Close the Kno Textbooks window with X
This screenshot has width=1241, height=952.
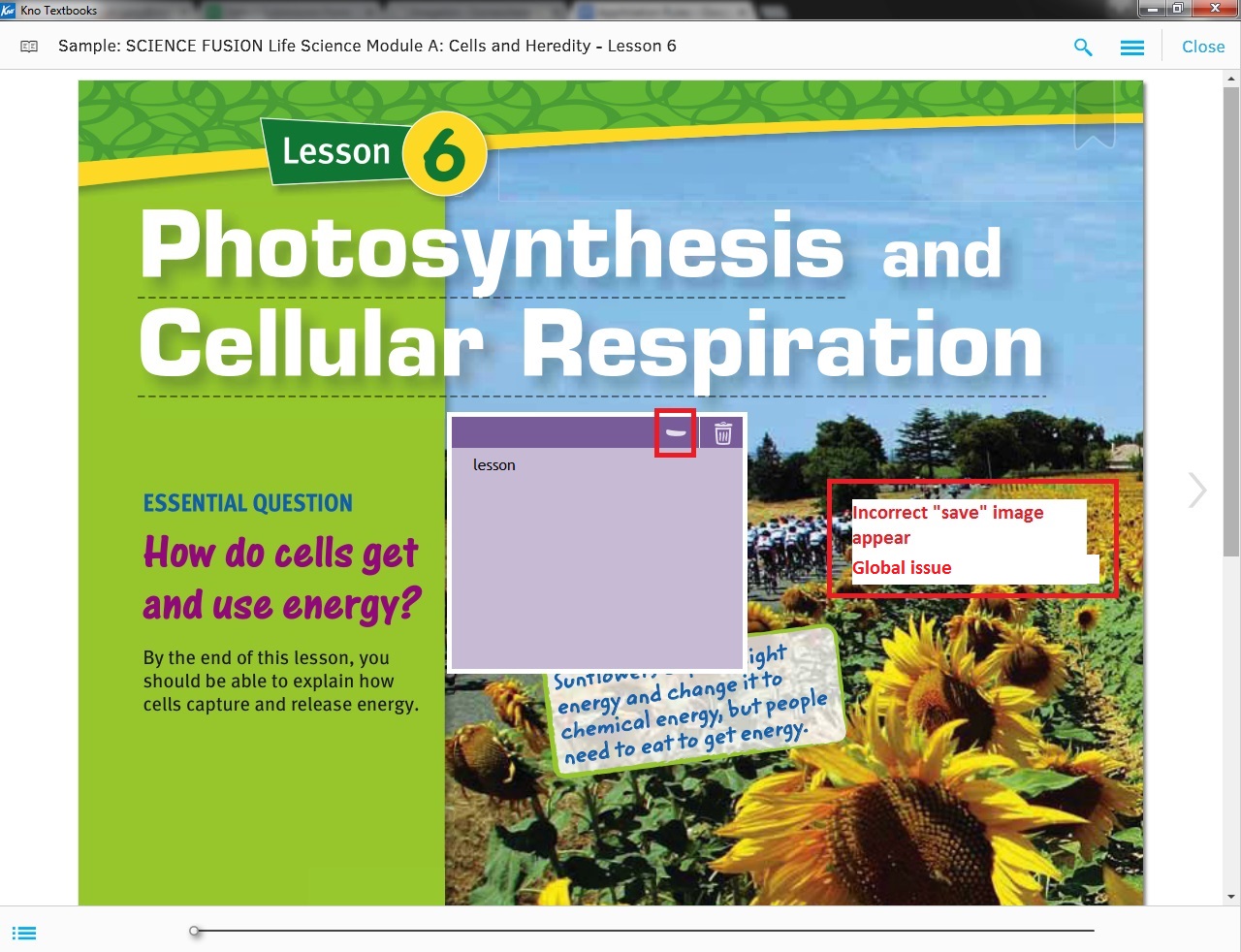1215,9
